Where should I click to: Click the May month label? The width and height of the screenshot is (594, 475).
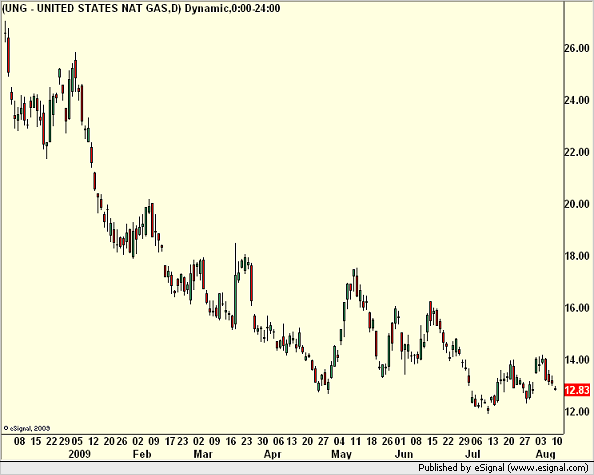click(341, 454)
